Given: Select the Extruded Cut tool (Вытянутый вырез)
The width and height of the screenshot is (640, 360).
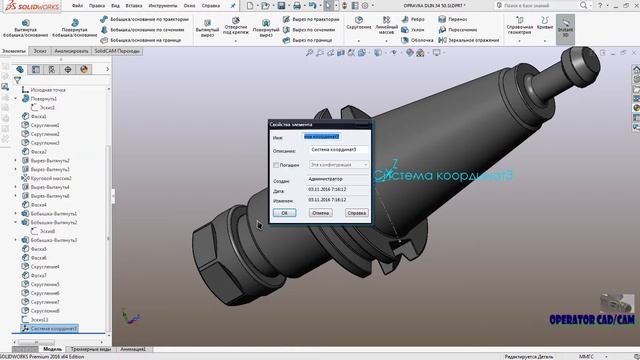Looking at the screenshot, I should [207, 28].
